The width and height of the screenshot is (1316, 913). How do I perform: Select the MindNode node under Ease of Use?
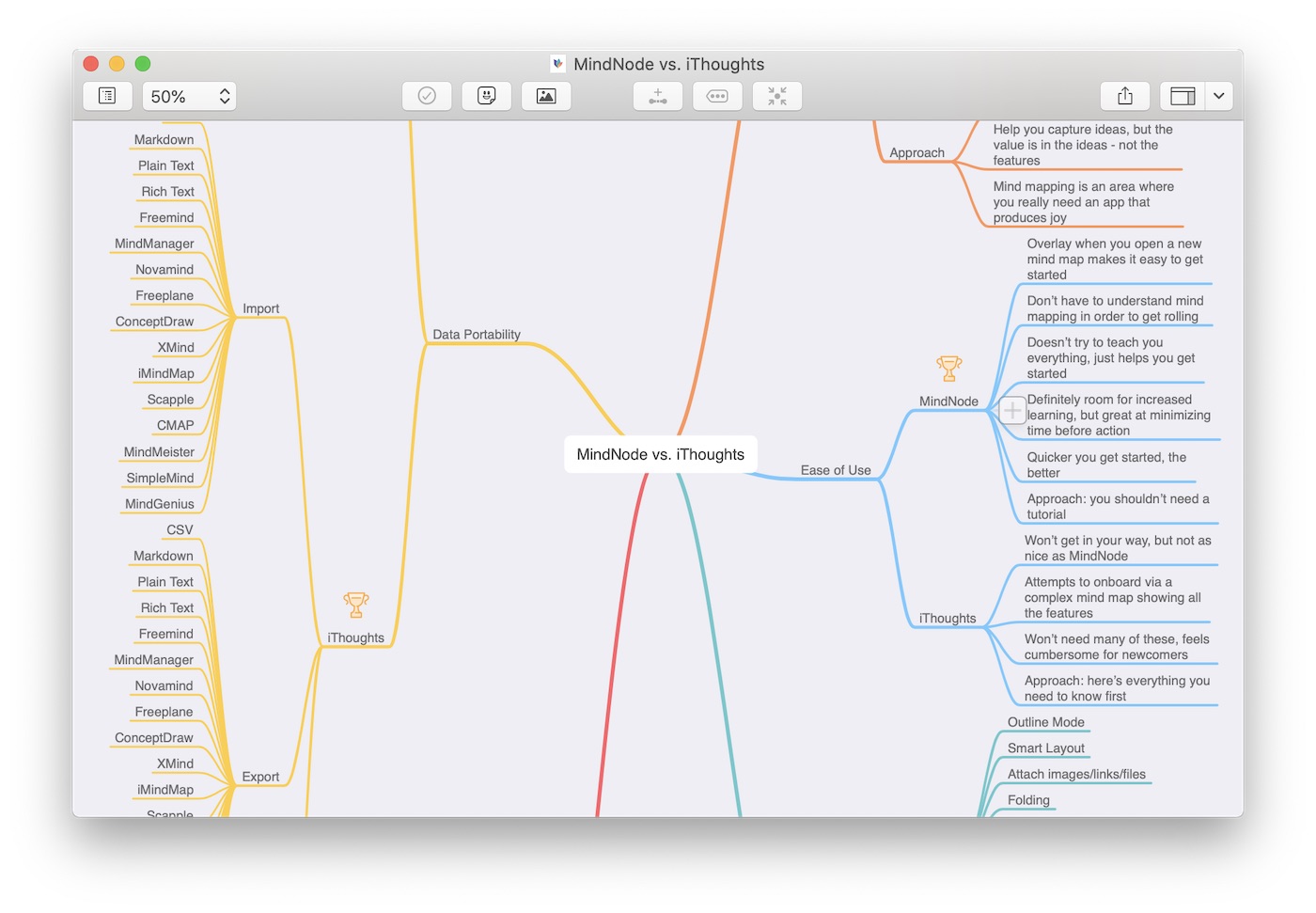(948, 401)
